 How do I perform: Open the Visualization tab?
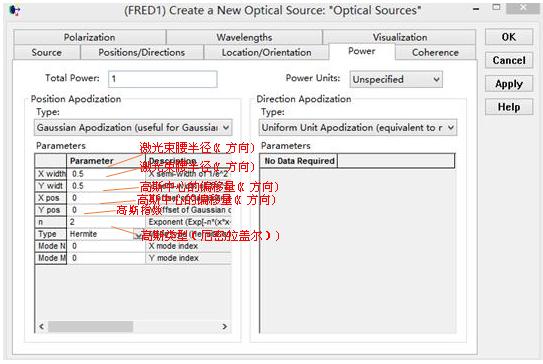coord(400,37)
